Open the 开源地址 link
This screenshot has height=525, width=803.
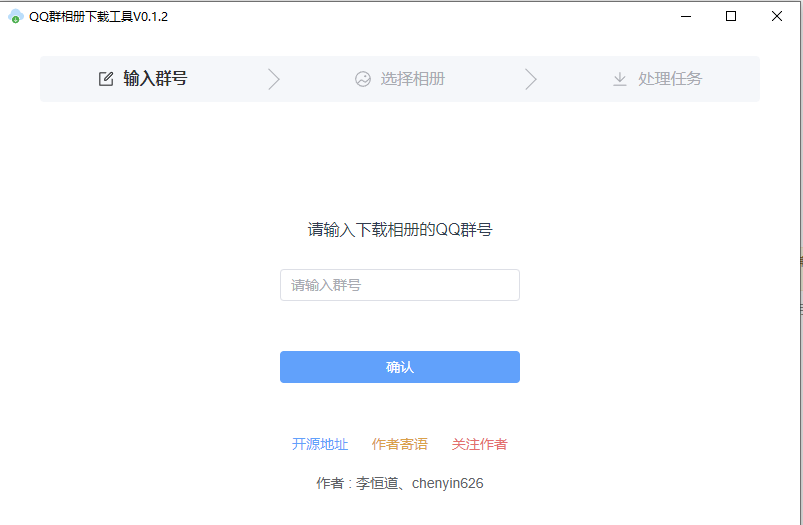click(x=320, y=444)
